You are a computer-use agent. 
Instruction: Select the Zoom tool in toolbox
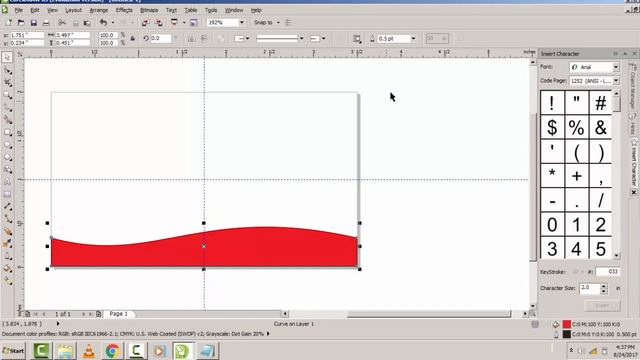click(x=7, y=95)
